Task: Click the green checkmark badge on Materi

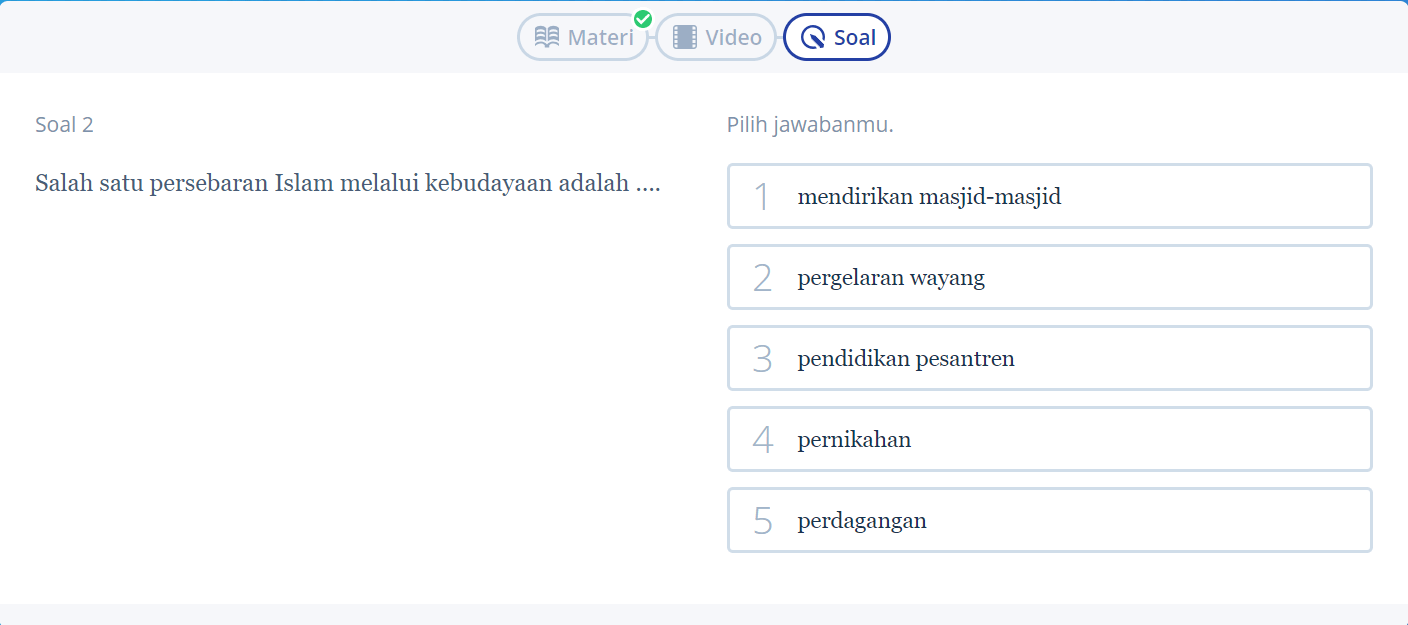Action: (643, 19)
